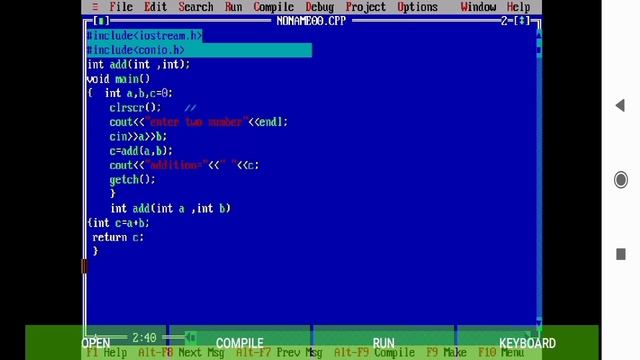This screenshot has width=640, height=360.
Task: Open the File menu
Action: click(121, 7)
